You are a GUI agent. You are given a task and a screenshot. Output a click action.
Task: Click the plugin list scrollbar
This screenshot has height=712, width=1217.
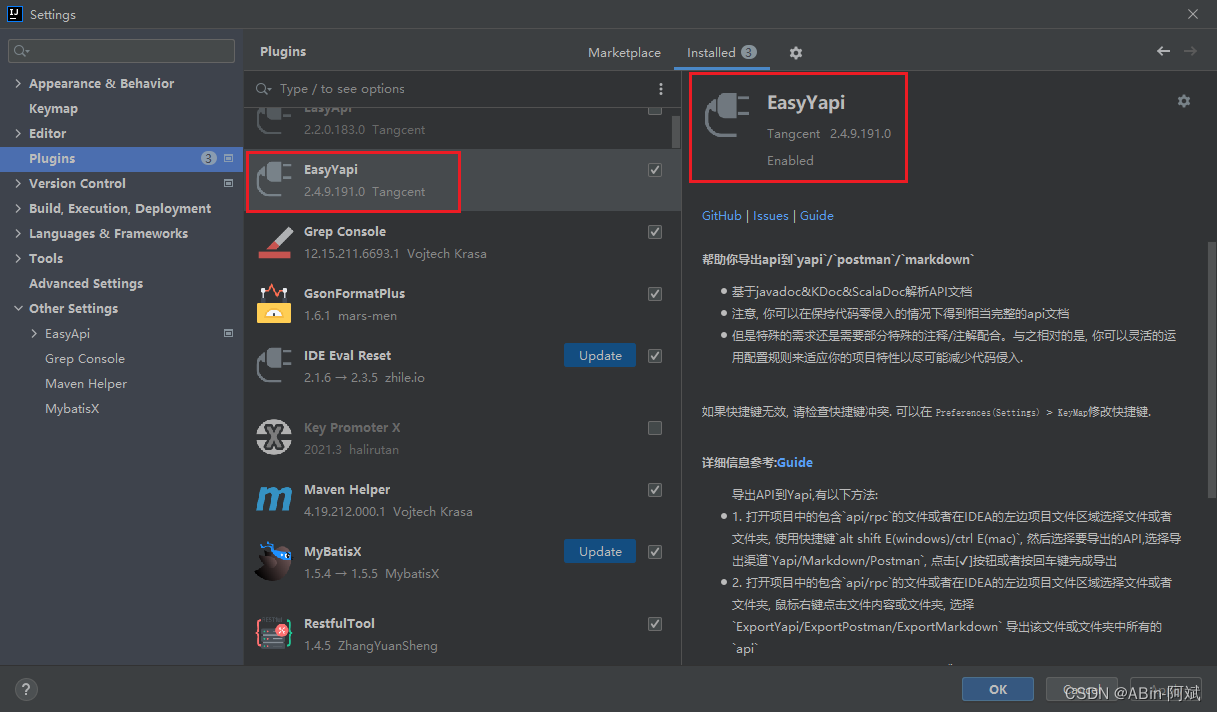(x=676, y=130)
